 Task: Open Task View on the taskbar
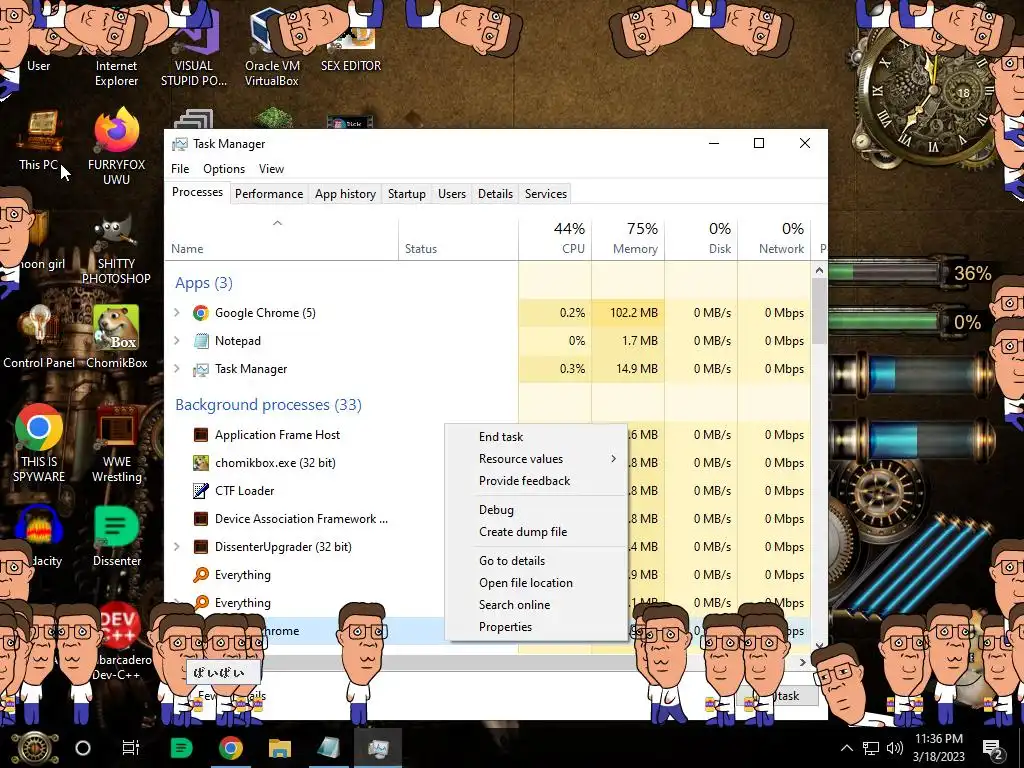[x=131, y=748]
